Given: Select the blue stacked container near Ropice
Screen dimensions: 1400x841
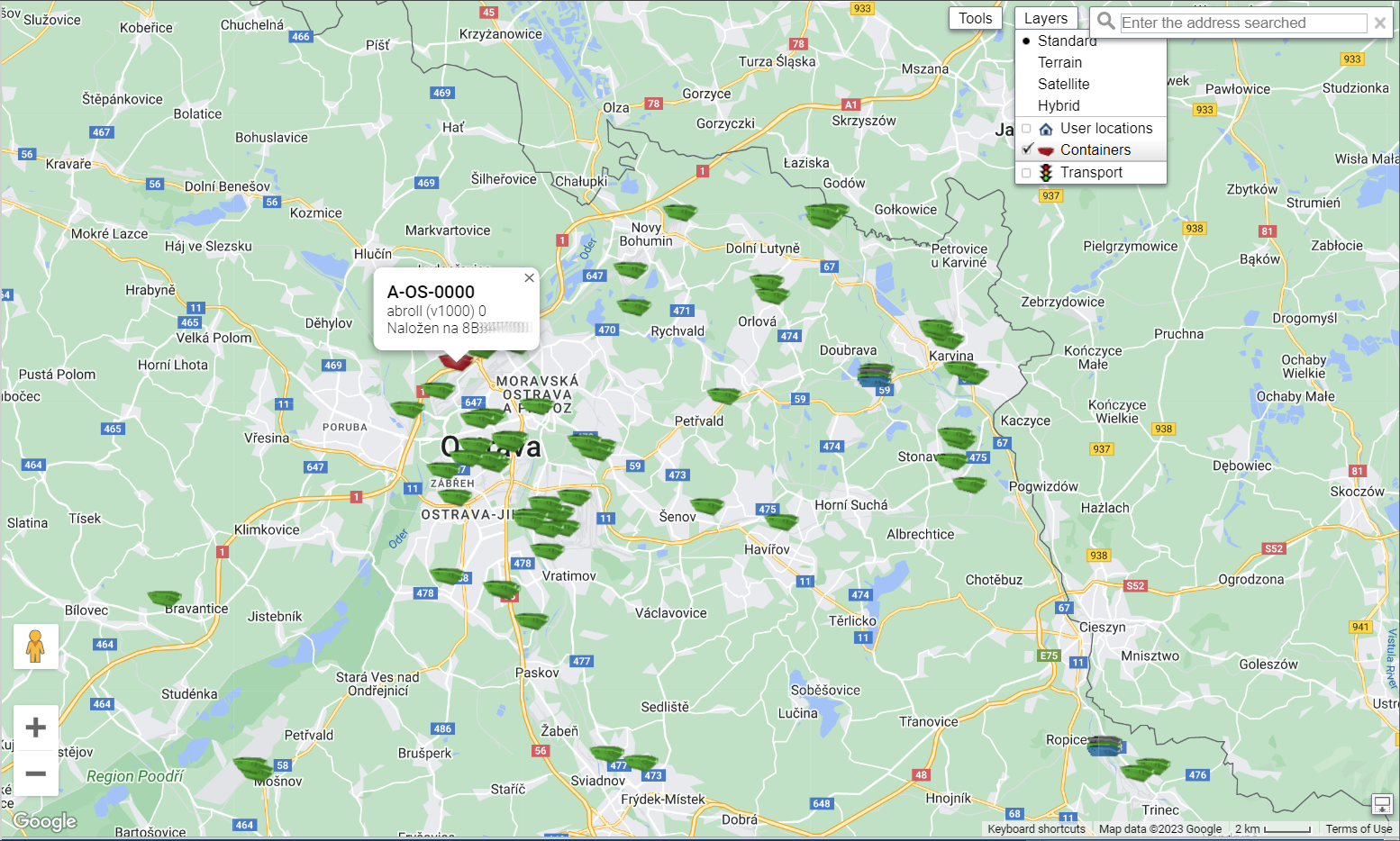Looking at the screenshot, I should coord(1105,746).
